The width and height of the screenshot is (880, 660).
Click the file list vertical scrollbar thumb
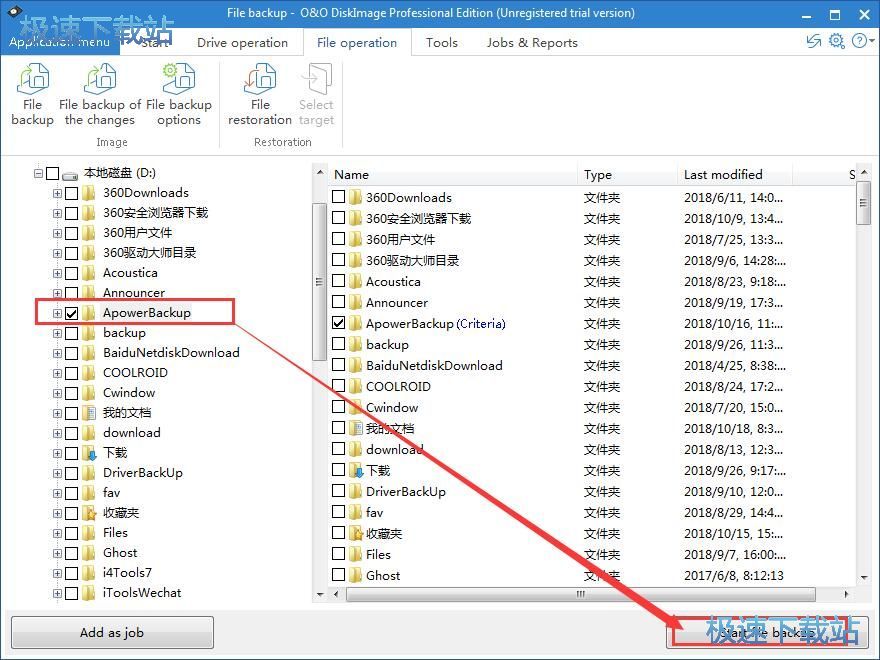[x=864, y=203]
